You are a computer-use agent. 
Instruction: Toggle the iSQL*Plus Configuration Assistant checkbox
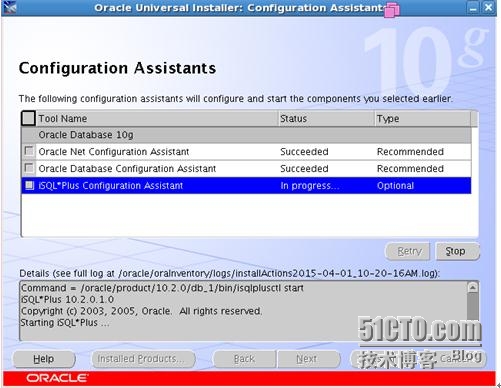29,185
